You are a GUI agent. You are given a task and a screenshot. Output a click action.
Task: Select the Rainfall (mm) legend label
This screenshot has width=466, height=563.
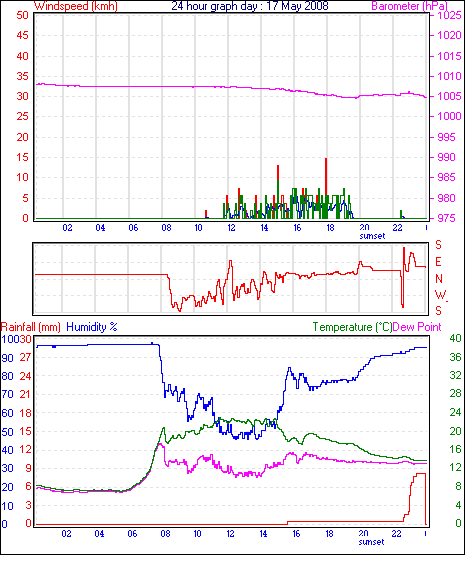click(x=31, y=327)
